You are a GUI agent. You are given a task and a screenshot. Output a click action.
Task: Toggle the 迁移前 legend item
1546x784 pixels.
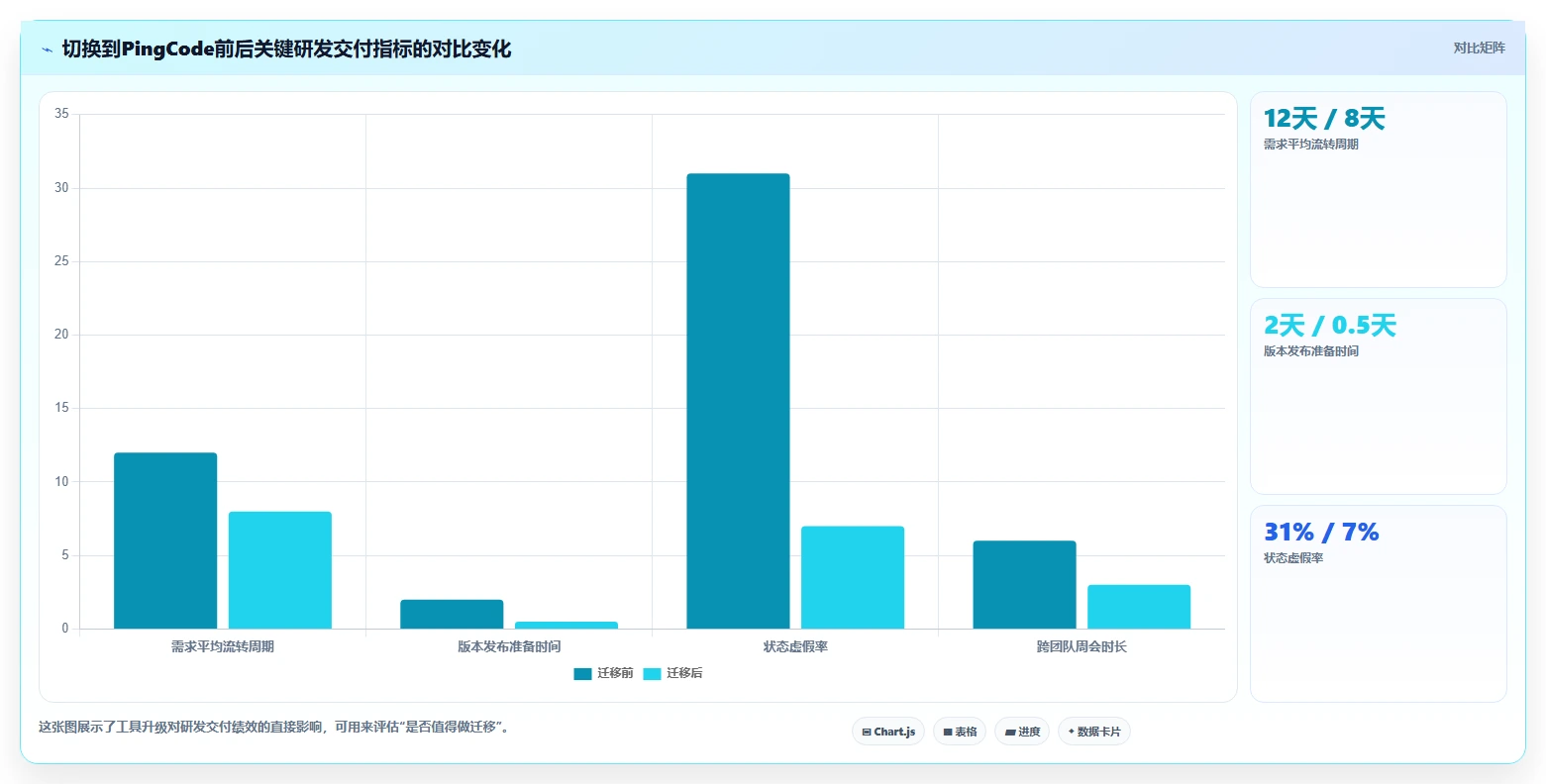(603, 673)
